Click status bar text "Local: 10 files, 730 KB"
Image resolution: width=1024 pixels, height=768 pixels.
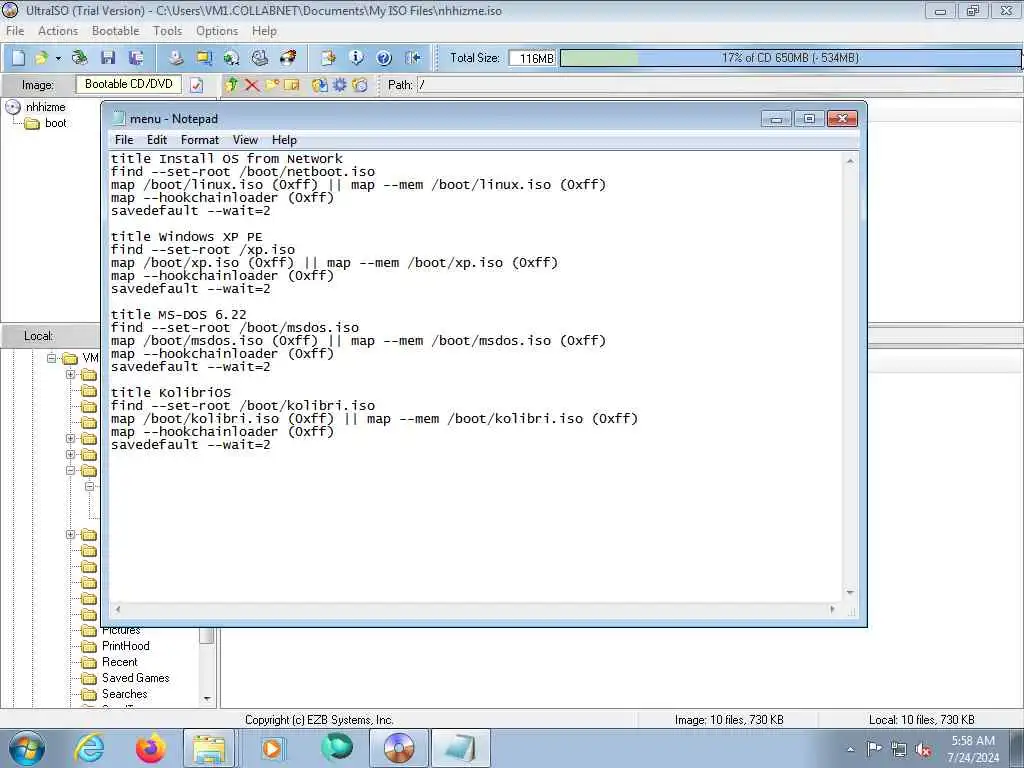921,720
